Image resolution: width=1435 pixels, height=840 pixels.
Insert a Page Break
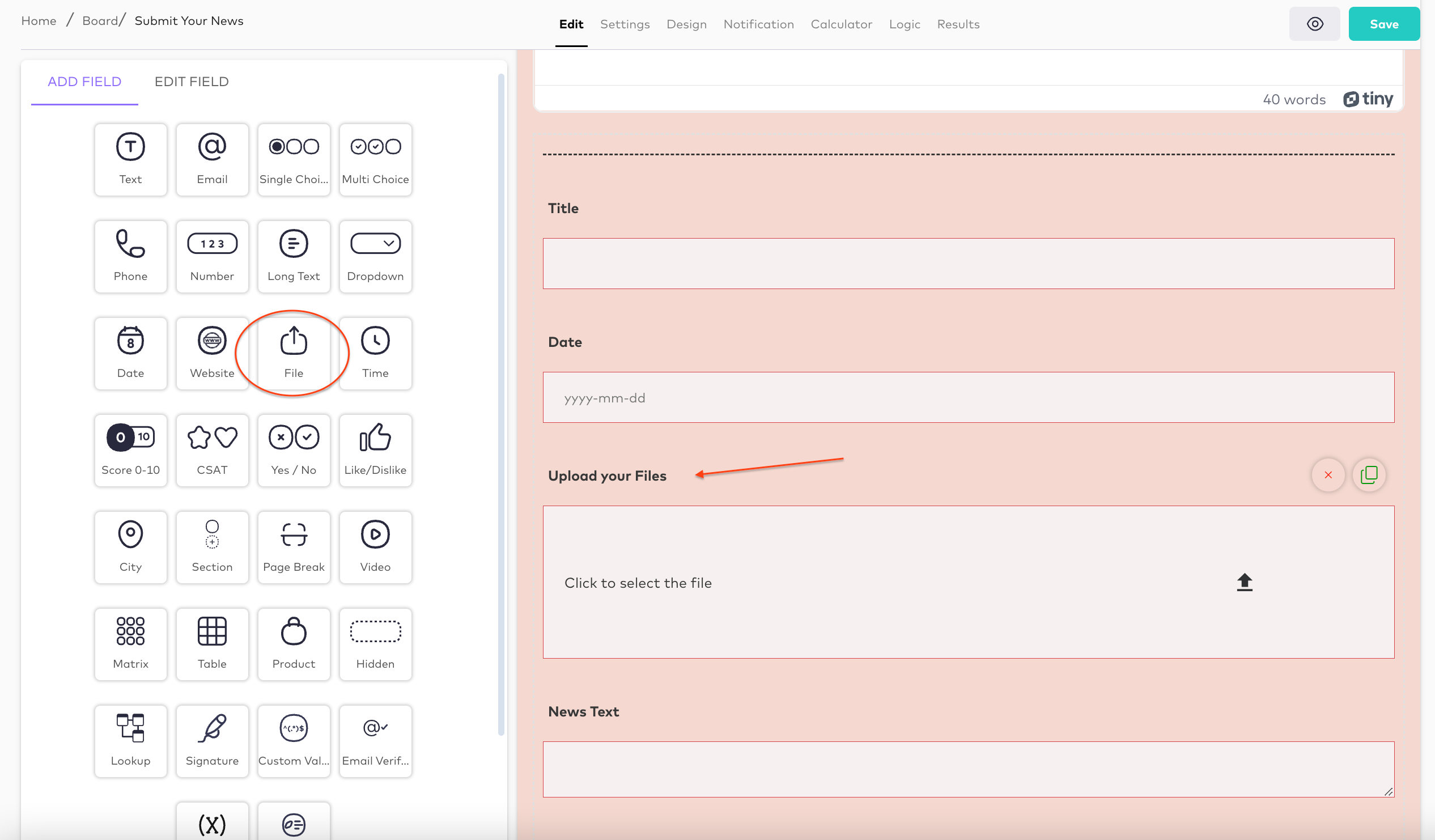coord(294,547)
